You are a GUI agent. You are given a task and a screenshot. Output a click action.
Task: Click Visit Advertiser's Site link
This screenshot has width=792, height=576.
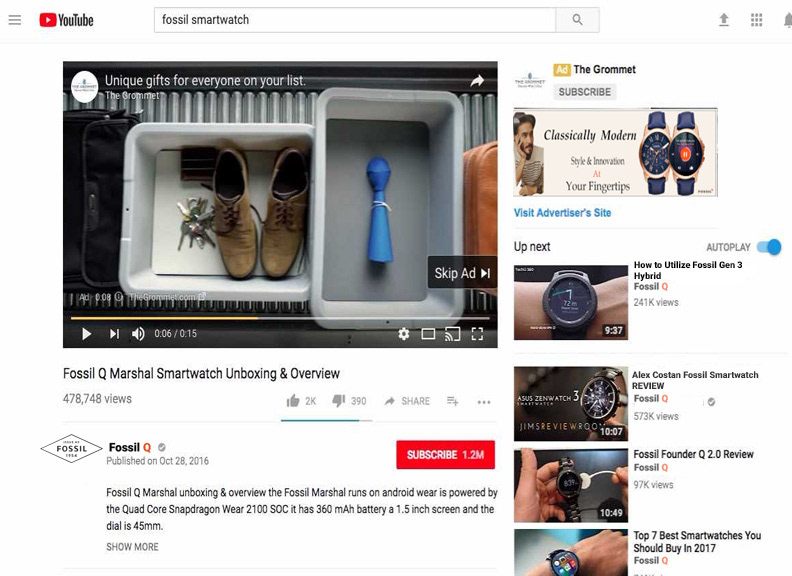562,213
